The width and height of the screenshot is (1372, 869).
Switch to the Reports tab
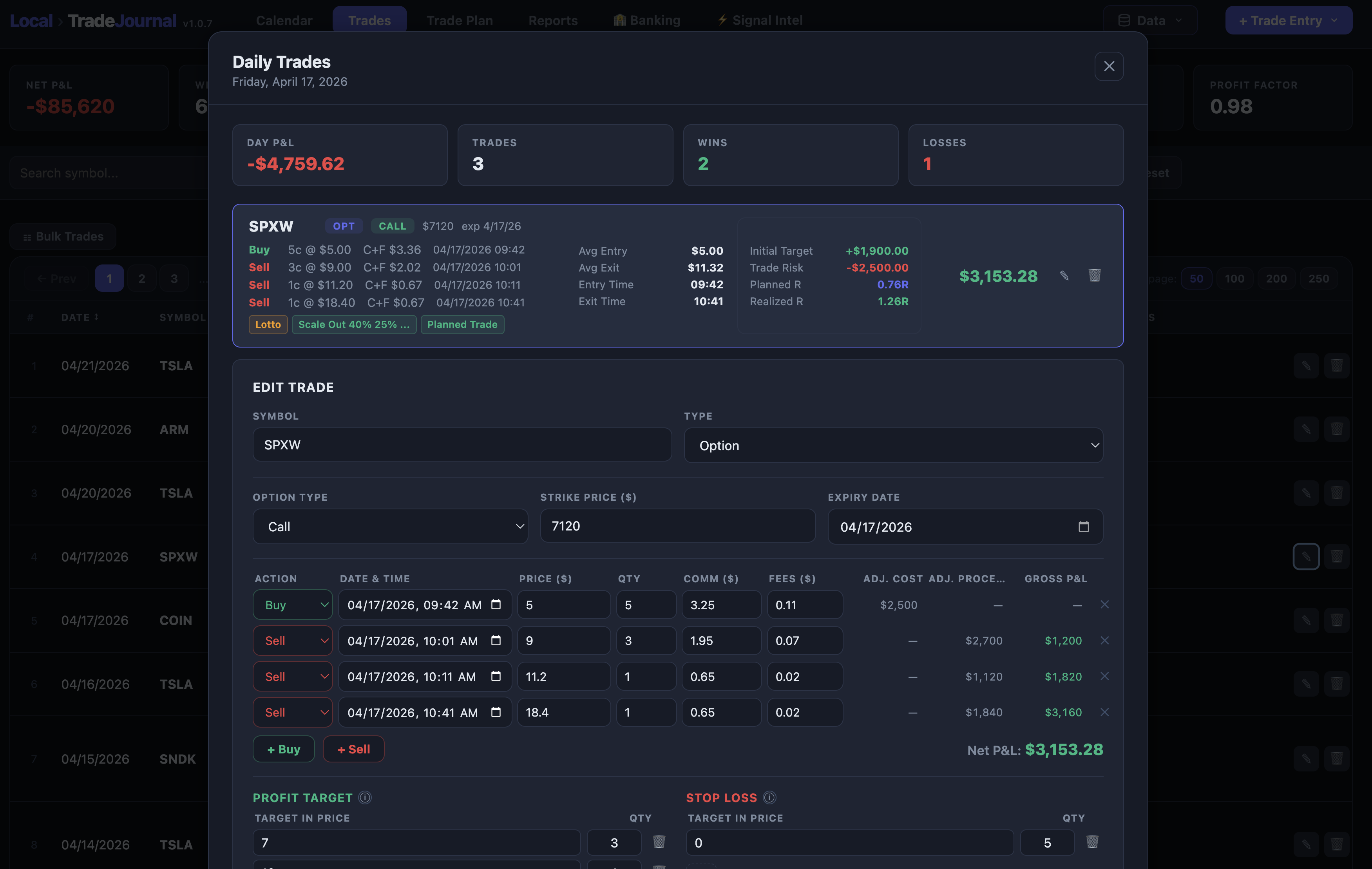552,20
